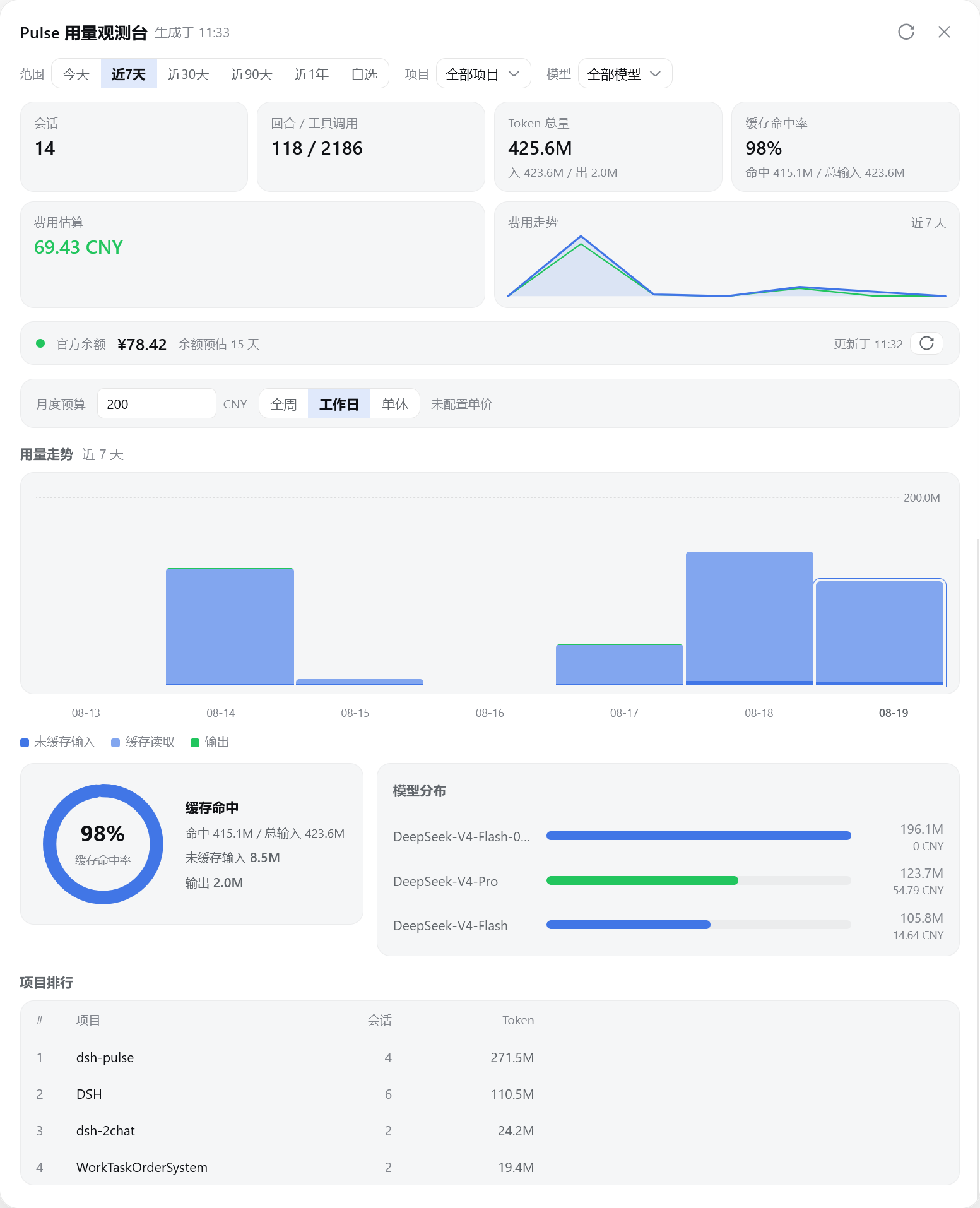Click the 输出 2.0M line in cache panel

[x=214, y=884]
